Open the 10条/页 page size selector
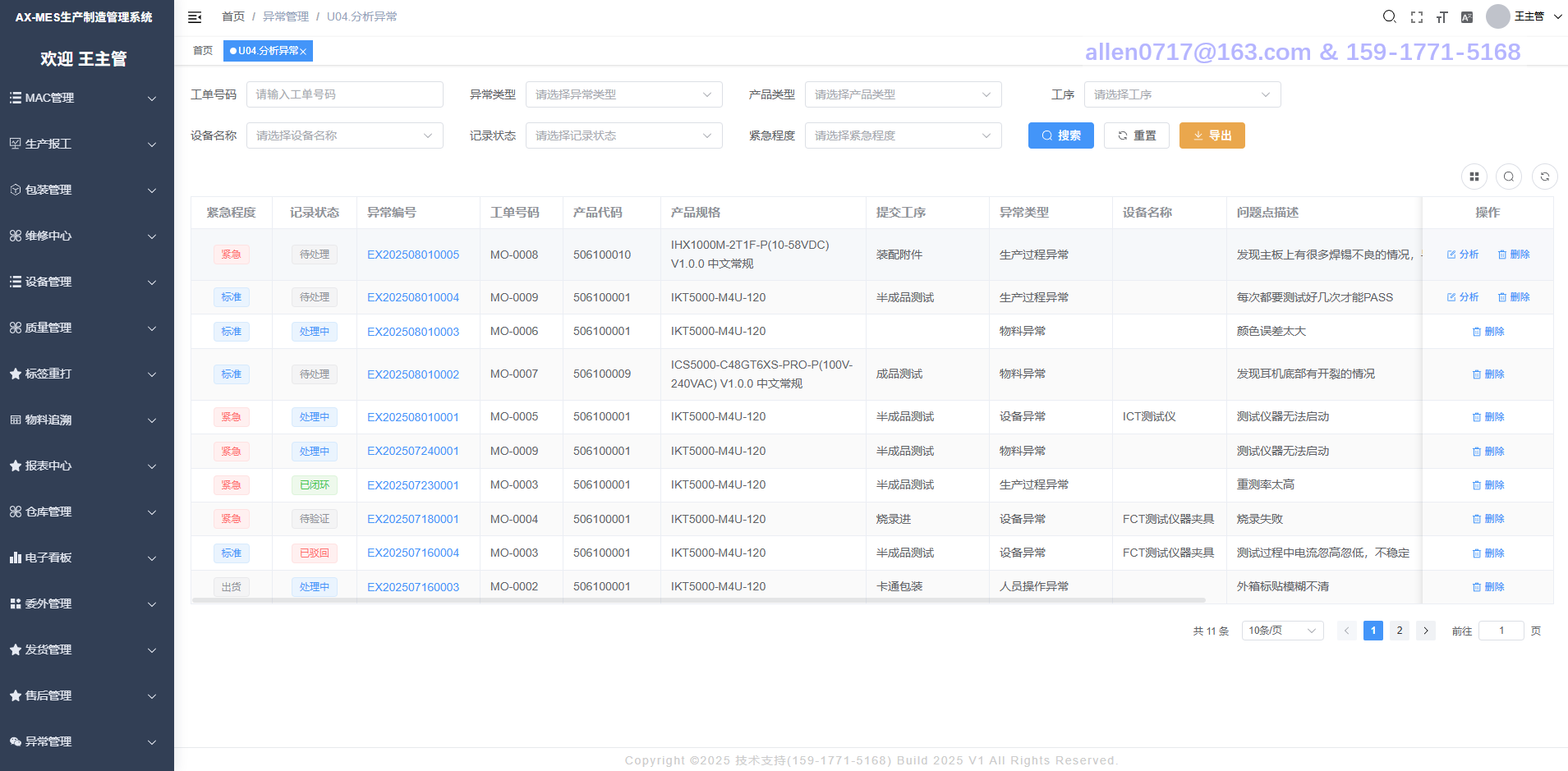This screenshot has height=771, width=1568. click(x=1281, y=631)
